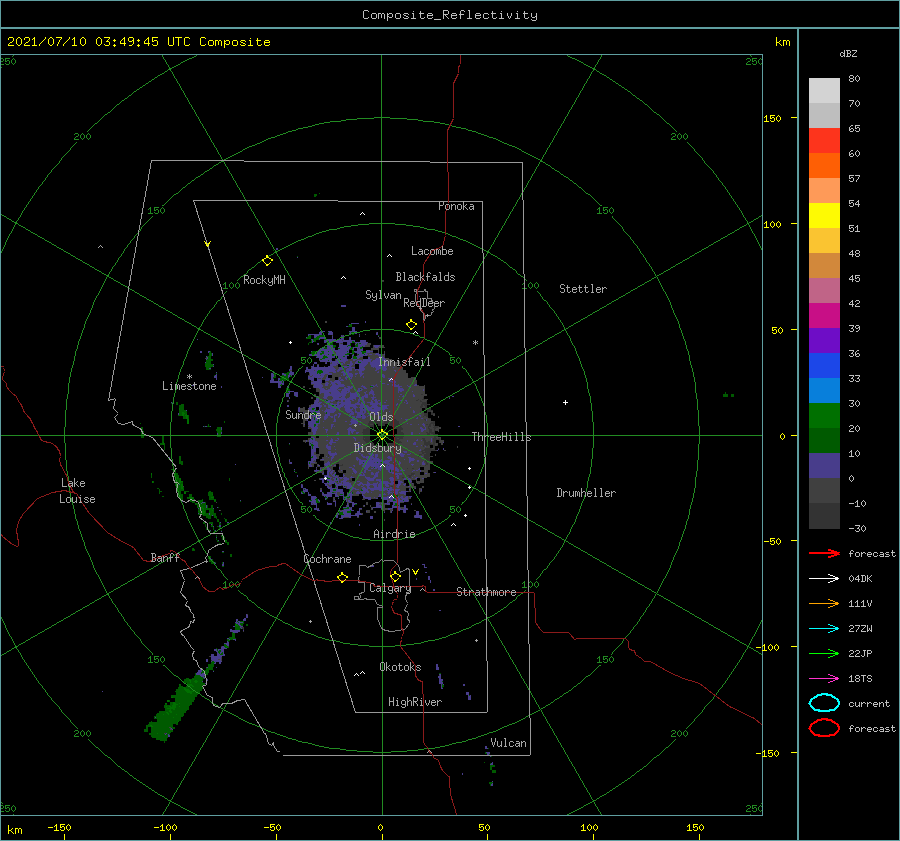Click the light gray 80 dBZ color swatch
The height and width of the screenshot is (841, 900).
(x=824, y=91)
